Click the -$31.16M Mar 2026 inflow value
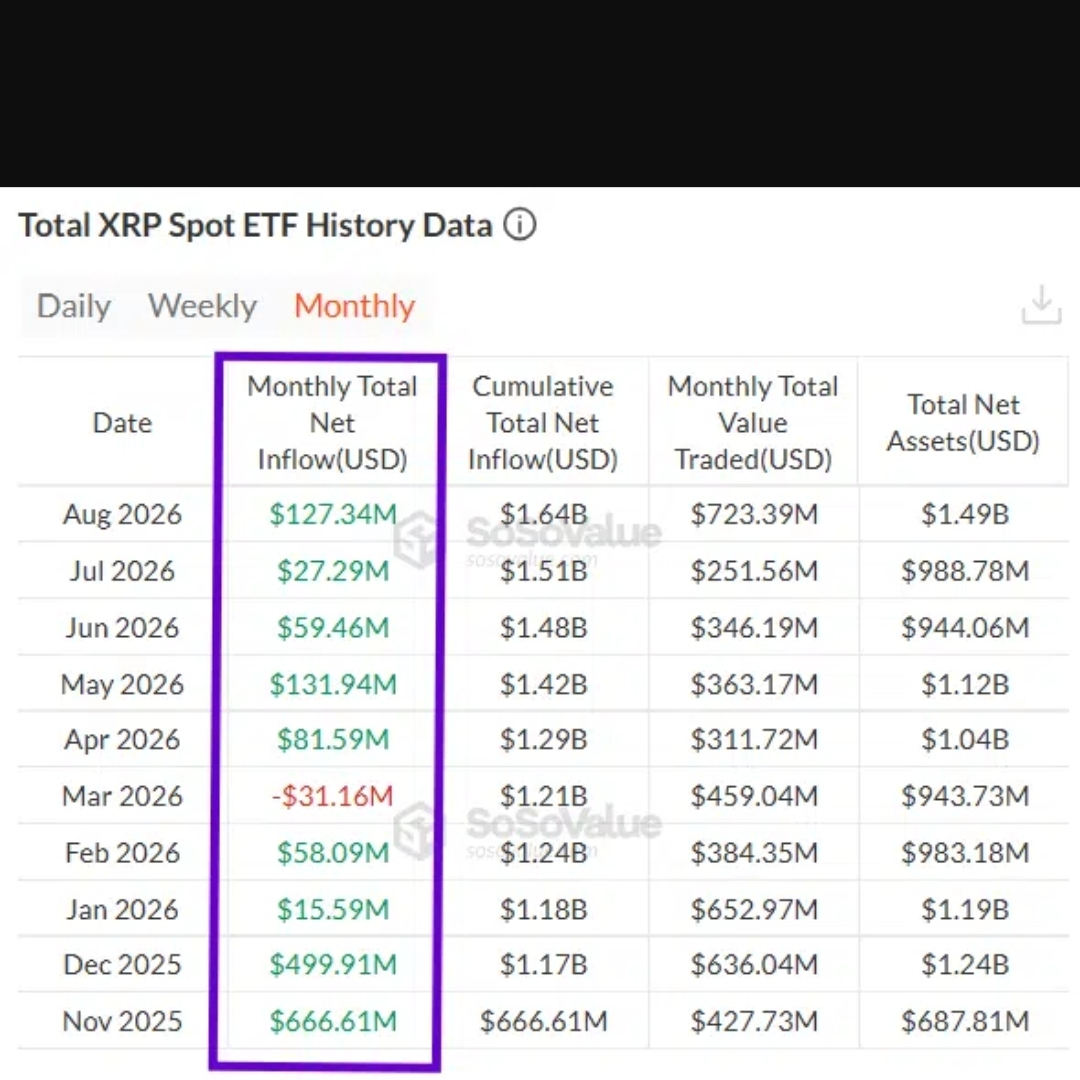Image resolution: width=1080 pixels, height=1080 pixels. pos(333,796)
